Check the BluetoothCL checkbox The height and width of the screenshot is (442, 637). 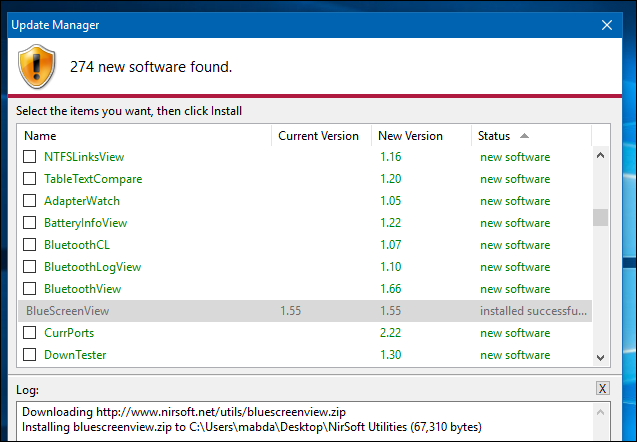29,245
